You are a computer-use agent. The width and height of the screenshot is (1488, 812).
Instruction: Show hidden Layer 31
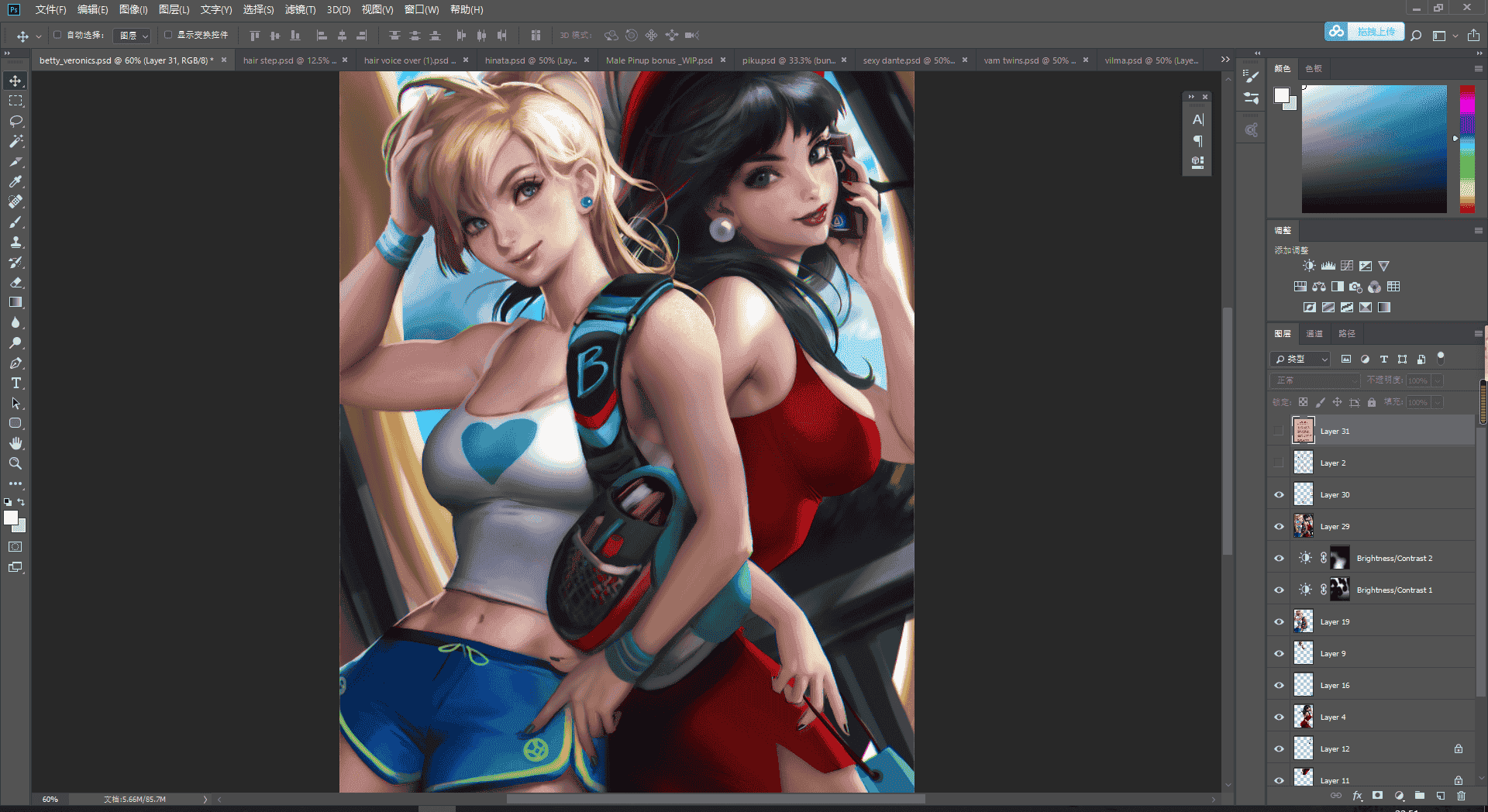pyautogui.click(x=1279, y=431)
